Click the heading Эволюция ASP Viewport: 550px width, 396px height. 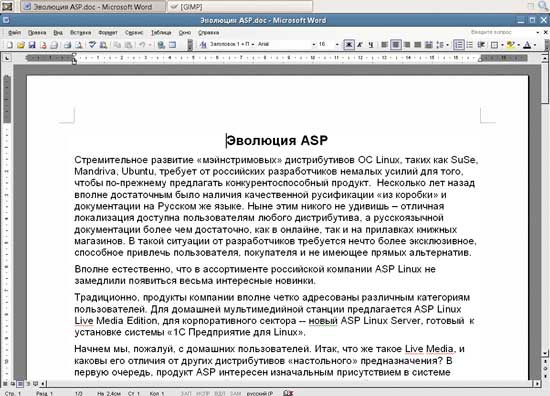277,140
